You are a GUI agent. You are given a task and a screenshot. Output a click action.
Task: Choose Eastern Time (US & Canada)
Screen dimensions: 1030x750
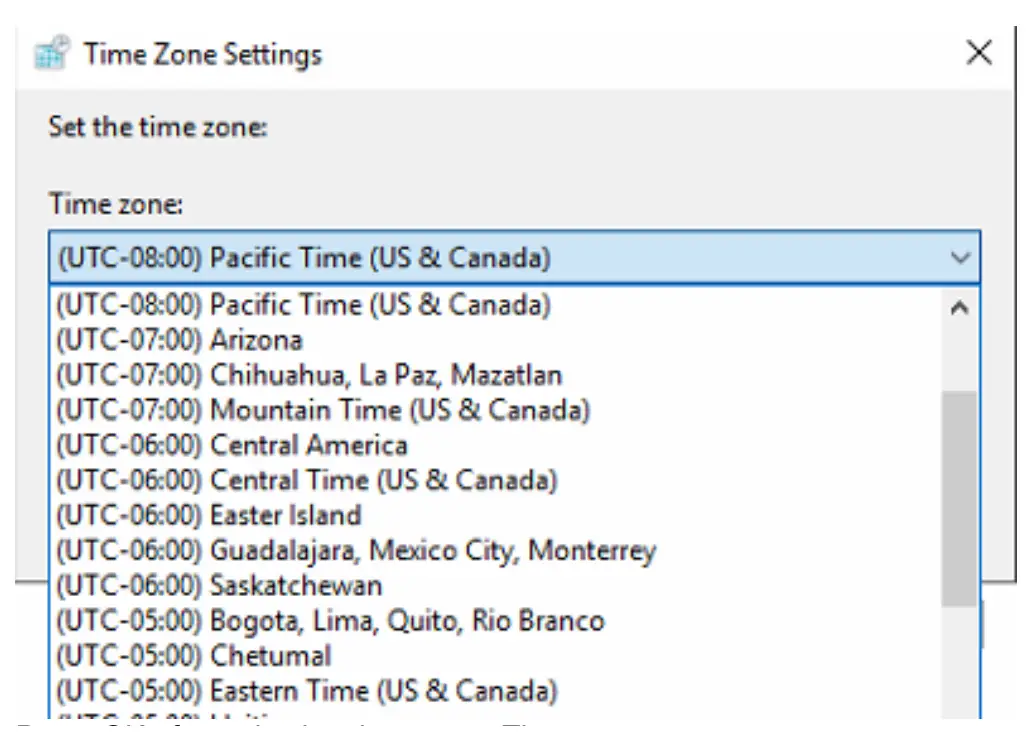[x=290, y=690]
